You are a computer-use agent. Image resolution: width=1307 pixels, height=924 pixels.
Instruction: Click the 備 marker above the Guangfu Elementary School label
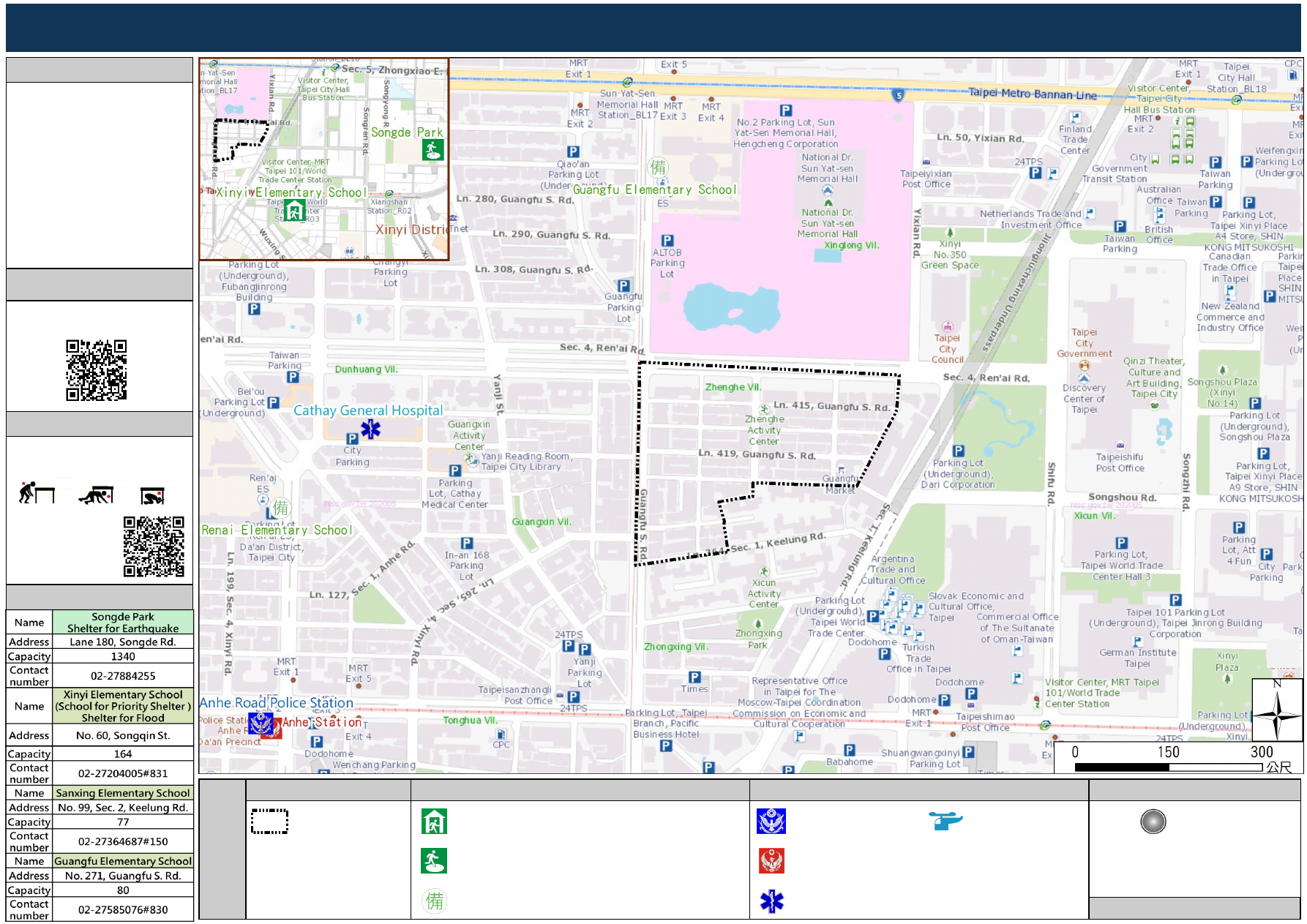pos(658,168)
